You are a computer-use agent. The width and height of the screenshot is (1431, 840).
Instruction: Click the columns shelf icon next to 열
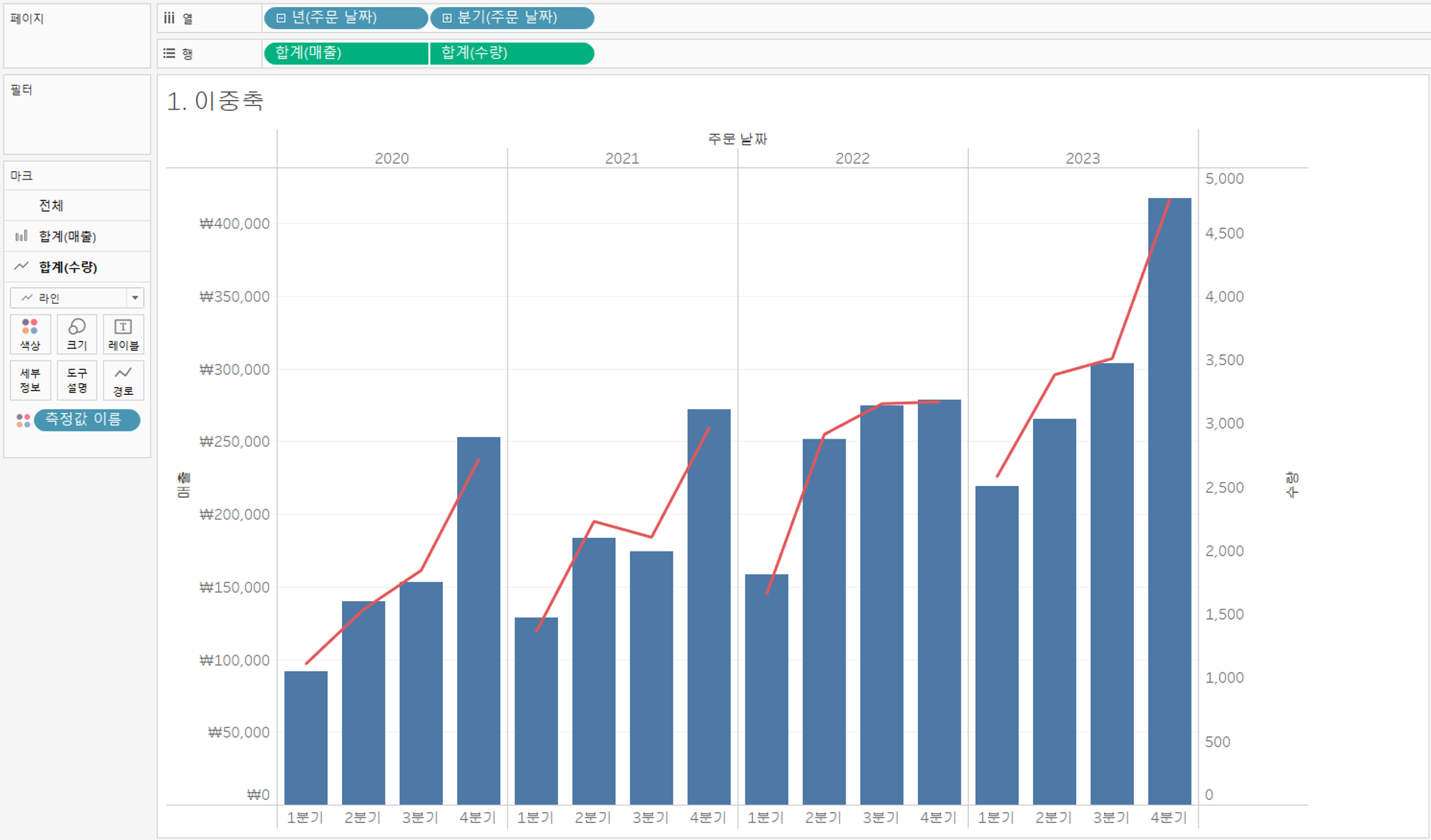169,18
